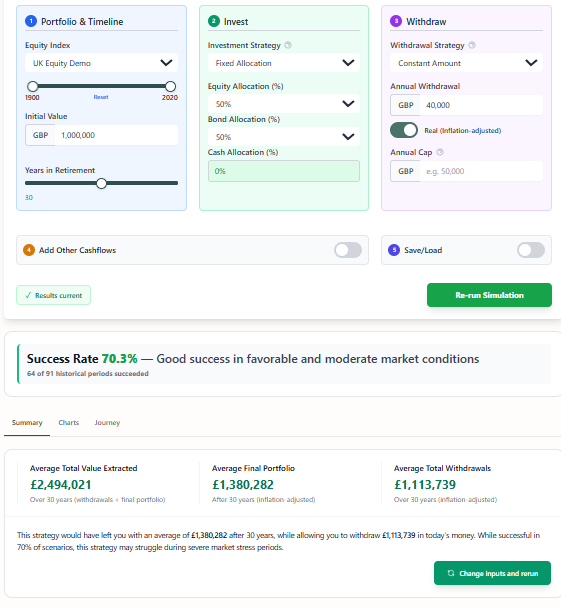The image size is (561, 607).
Task: Click the step 5 Save/Load badge icon
Action: tap(394, 250)
